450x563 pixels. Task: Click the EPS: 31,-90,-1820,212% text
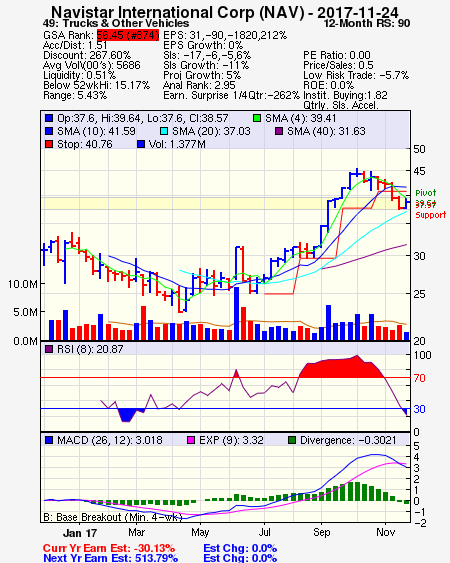225,35
